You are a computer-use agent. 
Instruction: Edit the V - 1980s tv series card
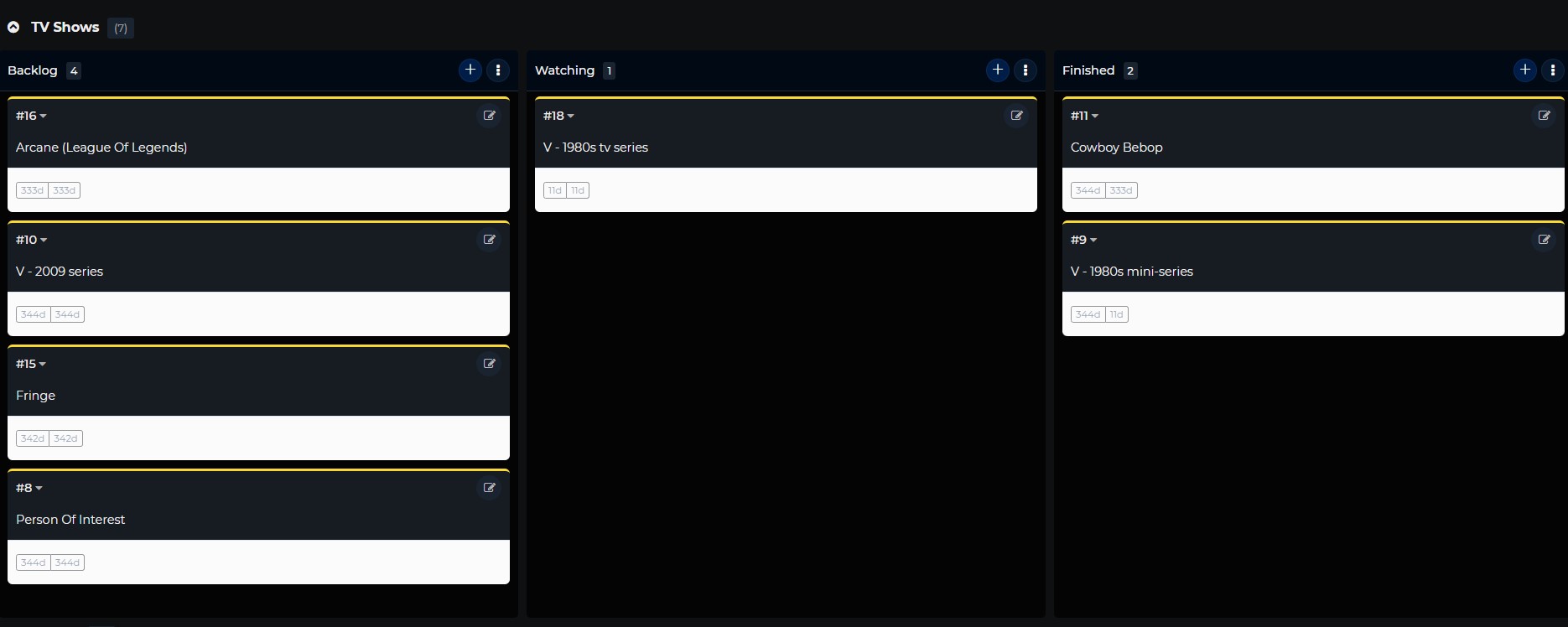1017,116
